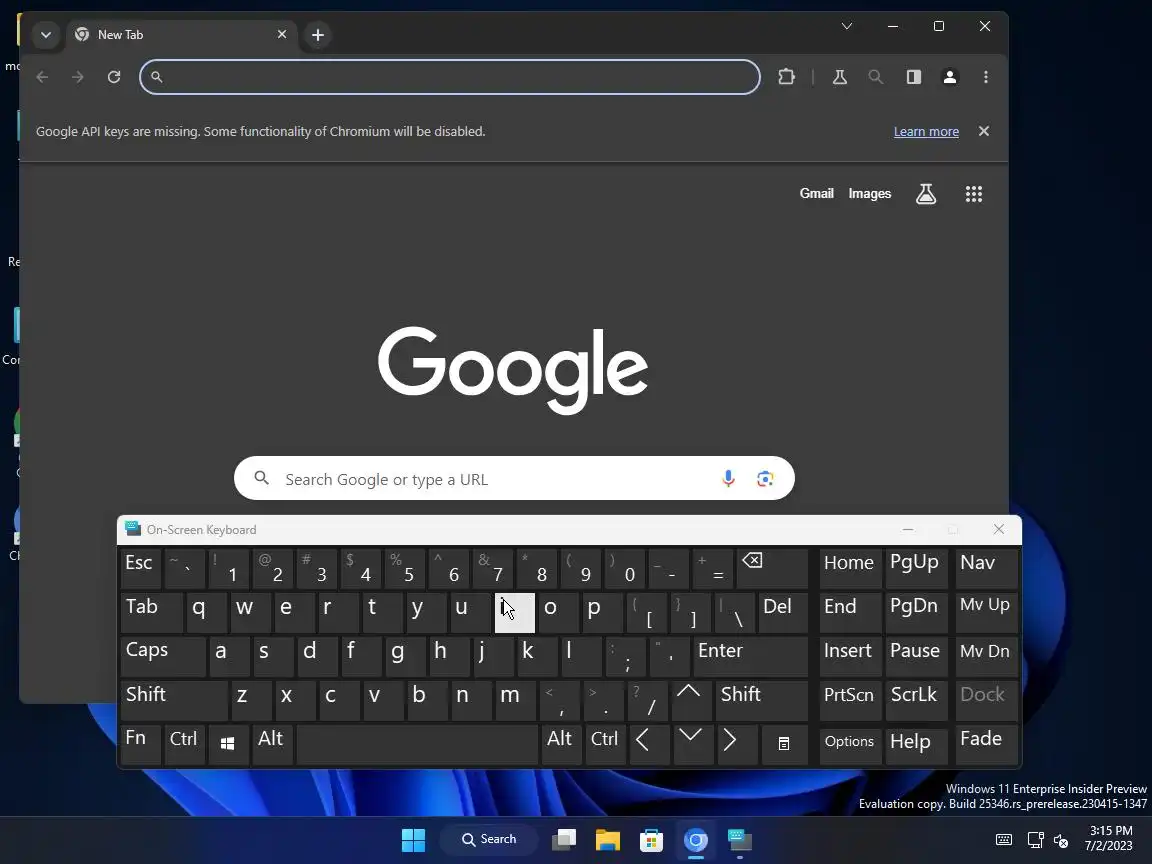This screenshot has width=1152, height=864.
Task: Open a new browser tab
Action: pos(317,35)
